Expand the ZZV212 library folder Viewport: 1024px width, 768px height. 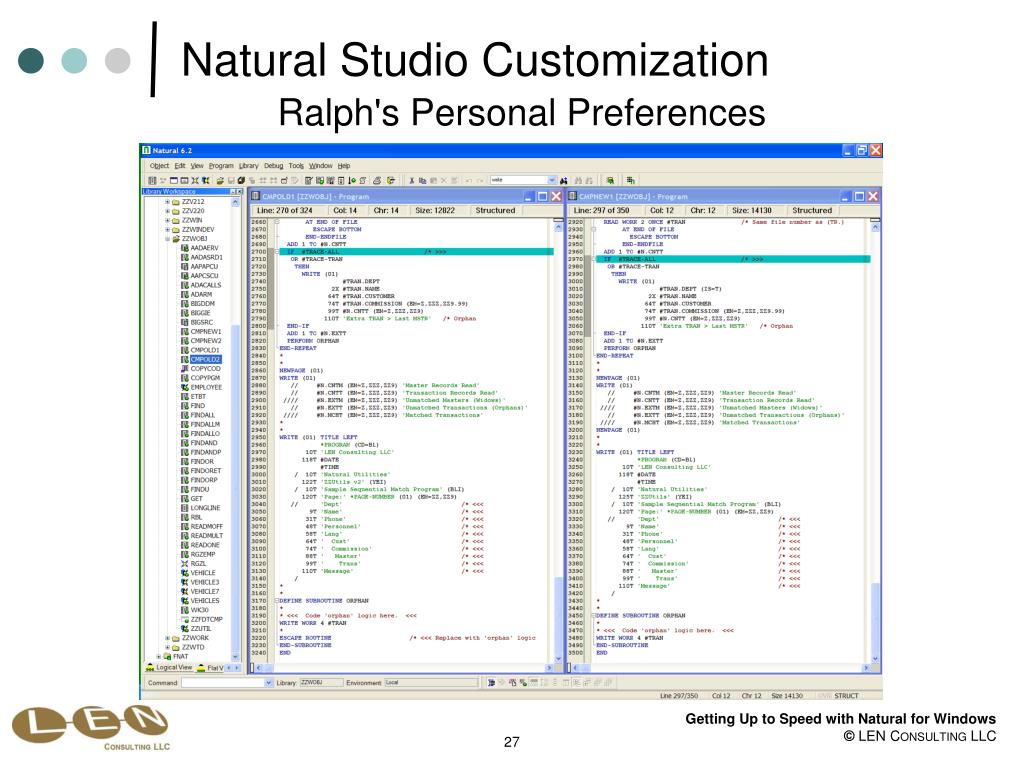point(167,202)
